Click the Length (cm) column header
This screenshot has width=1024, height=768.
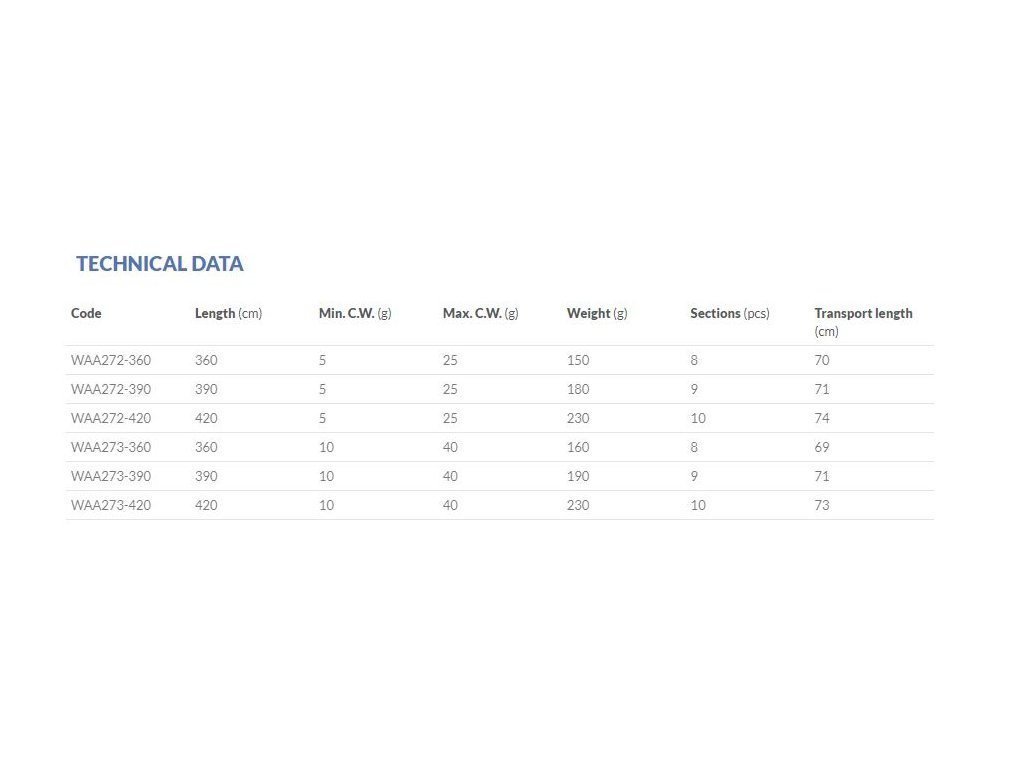click(x=228, y=313)
